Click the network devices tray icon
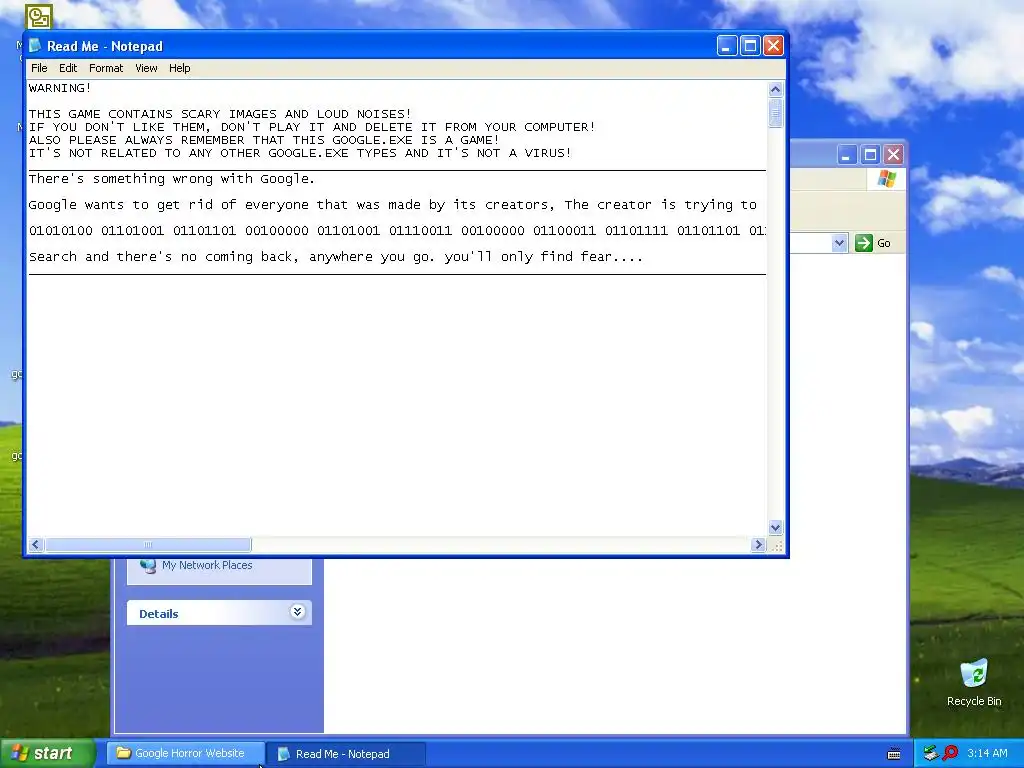The width and height of the screenshot is (1024, 768). [931, 754]
